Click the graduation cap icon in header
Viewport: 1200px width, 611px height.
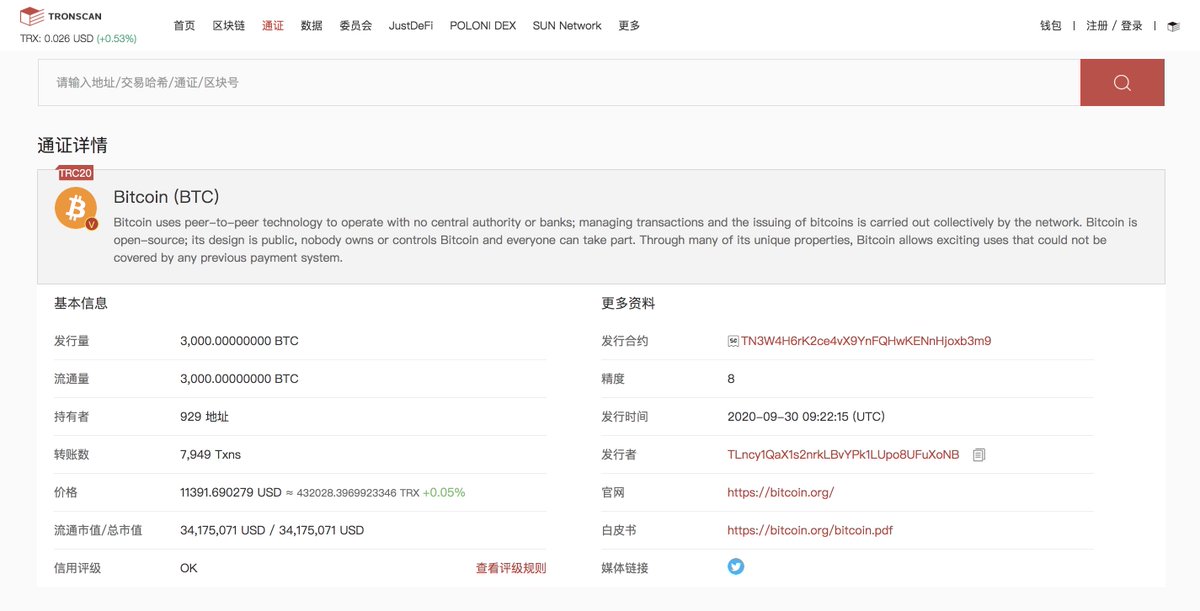pos(1173,26)
